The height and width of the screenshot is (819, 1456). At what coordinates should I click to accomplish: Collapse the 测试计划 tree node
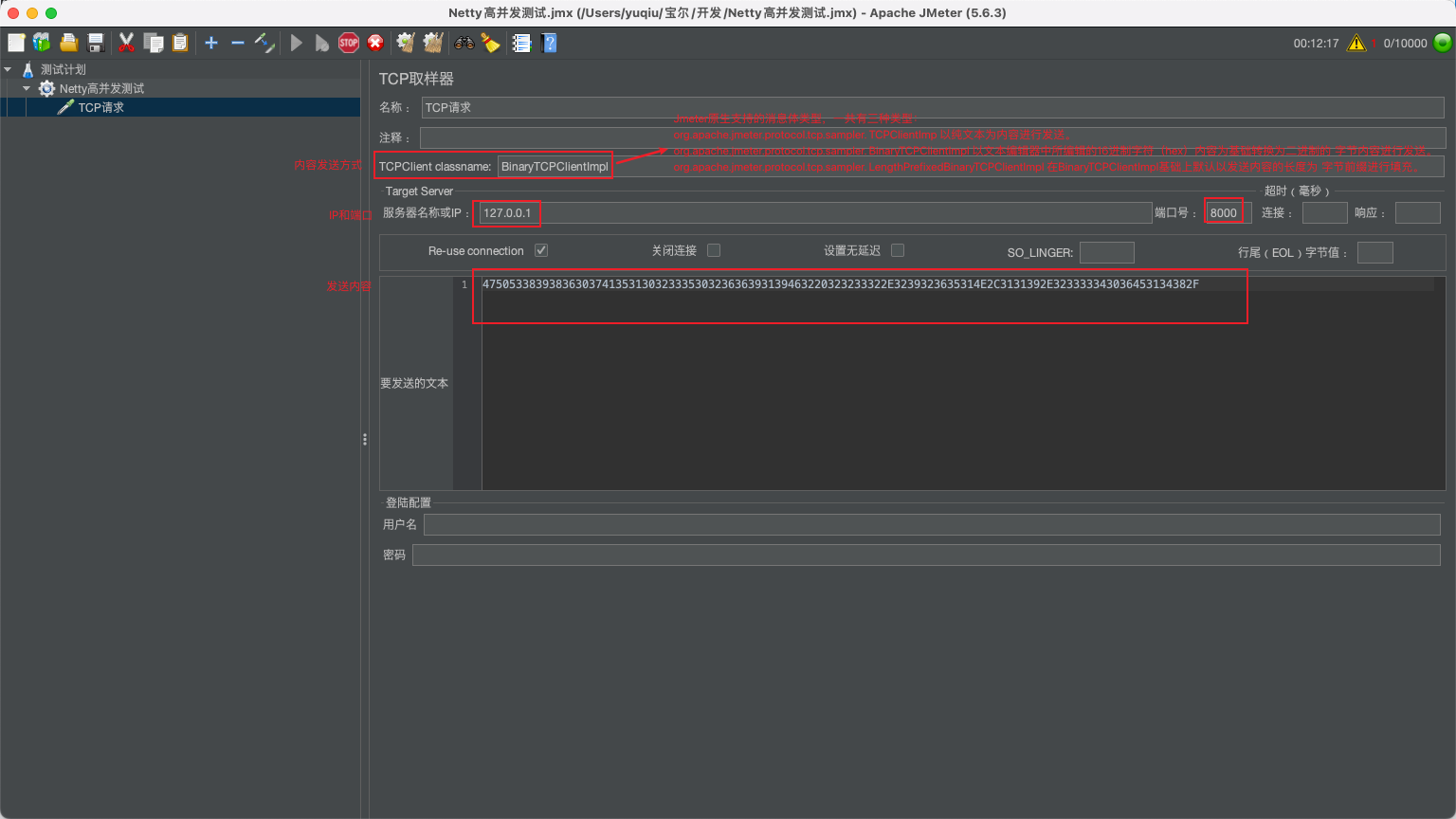tap(8, 69)
